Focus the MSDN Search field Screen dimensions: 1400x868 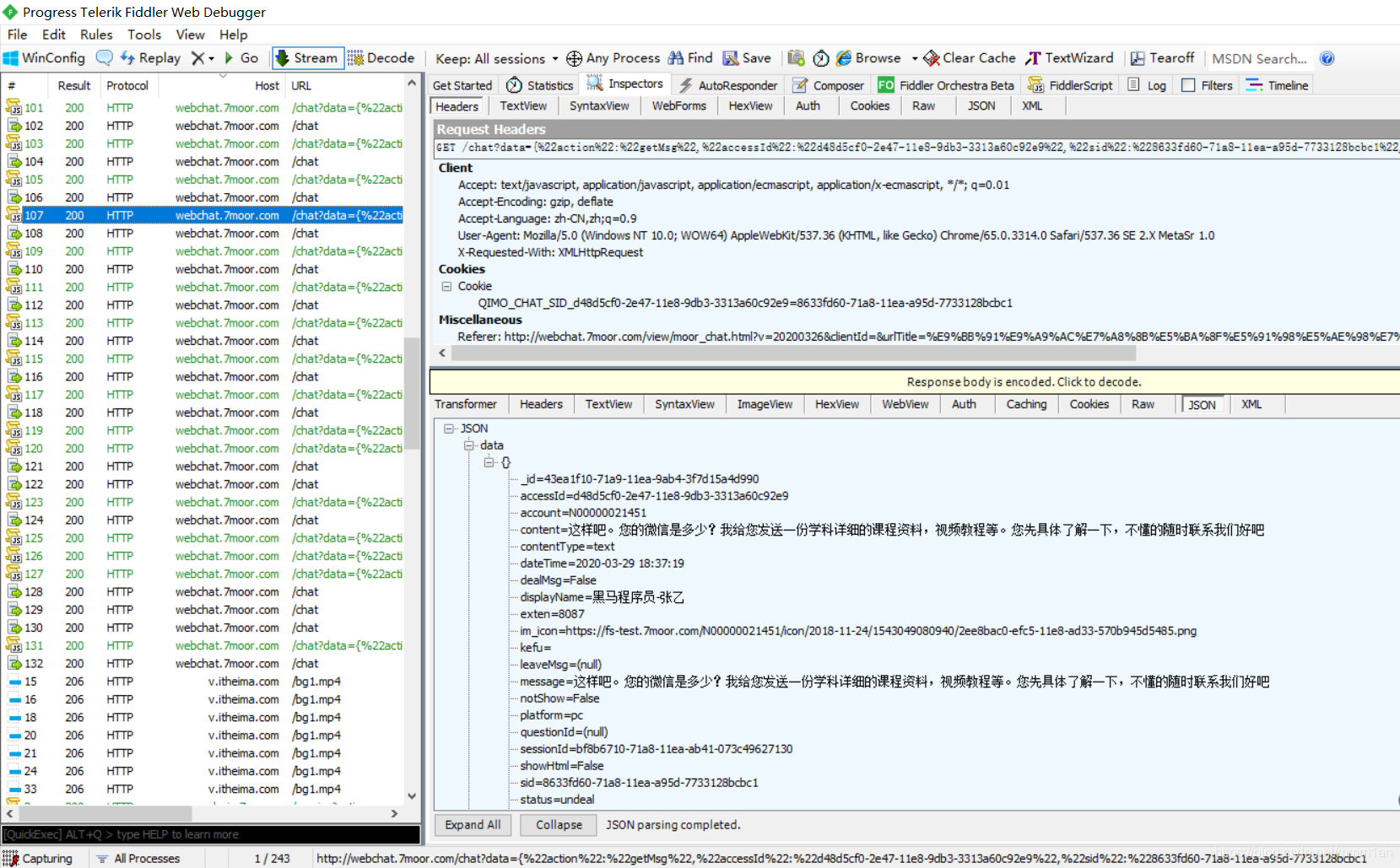(x=1259, y=59)
